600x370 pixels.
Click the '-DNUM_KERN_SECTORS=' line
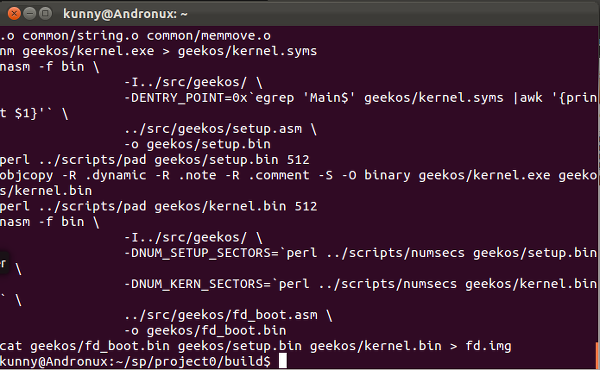360,284
